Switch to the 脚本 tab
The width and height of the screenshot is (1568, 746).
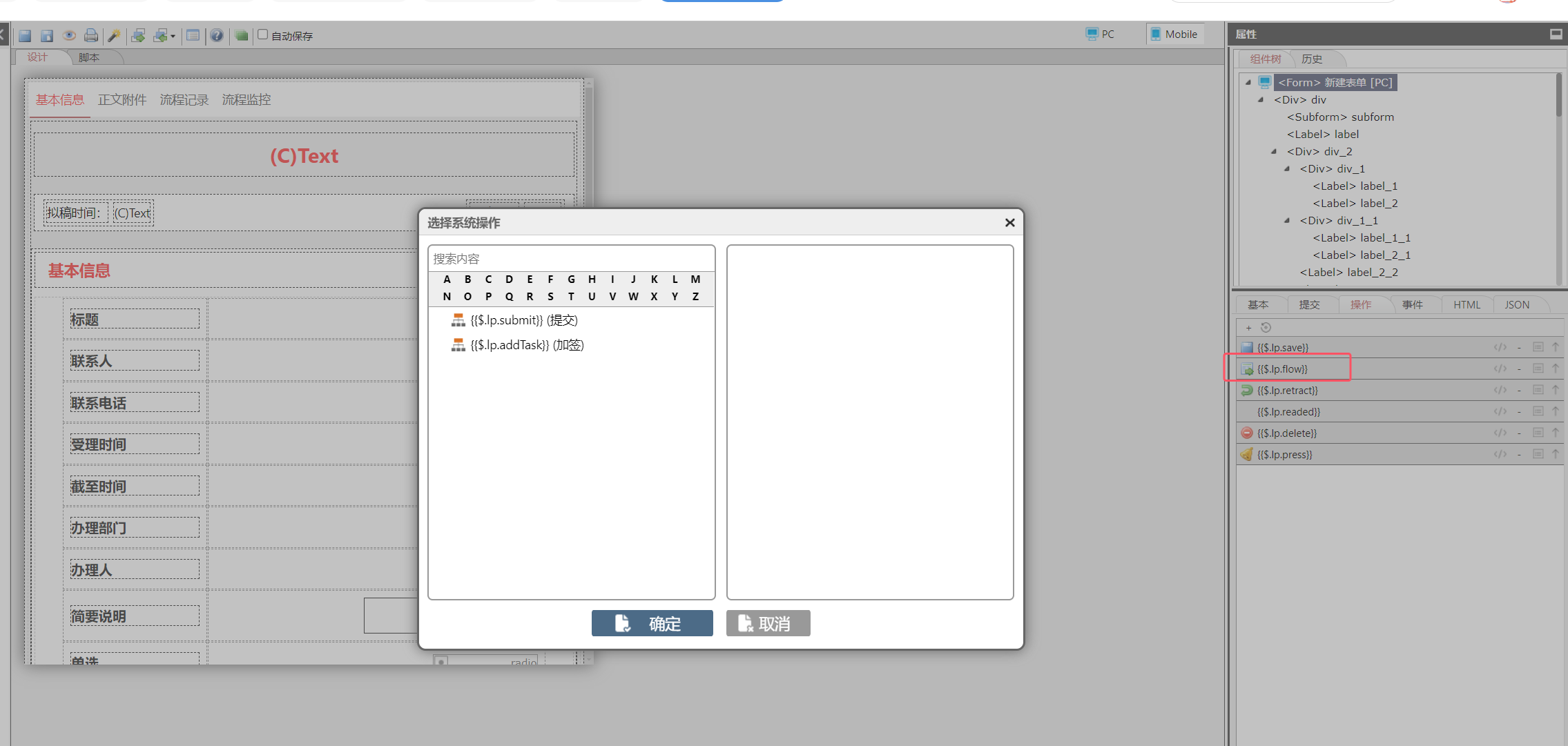89,57
